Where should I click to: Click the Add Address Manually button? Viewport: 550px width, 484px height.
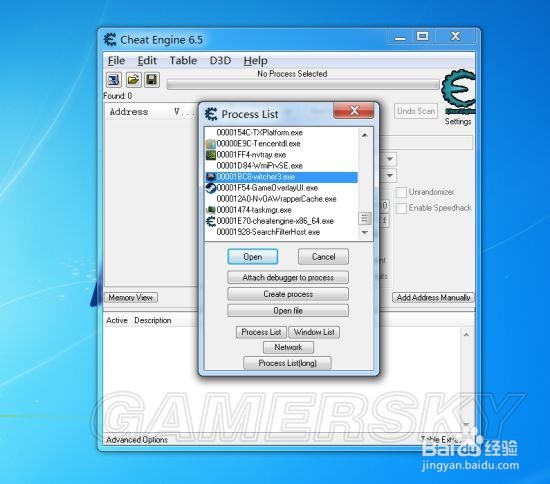pos(433,297)
